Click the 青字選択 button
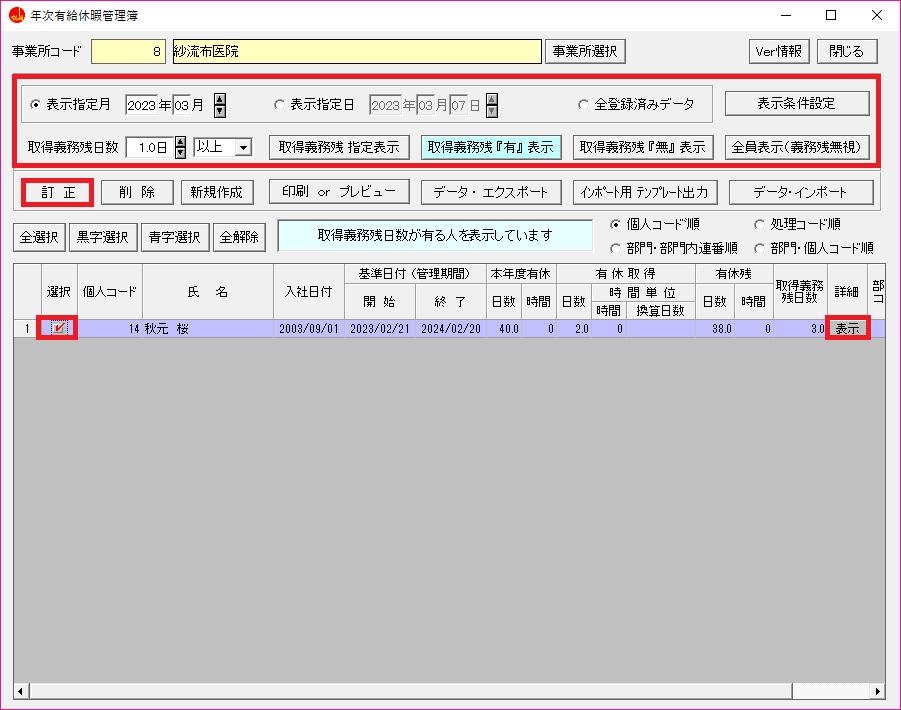 coord(175,237)
